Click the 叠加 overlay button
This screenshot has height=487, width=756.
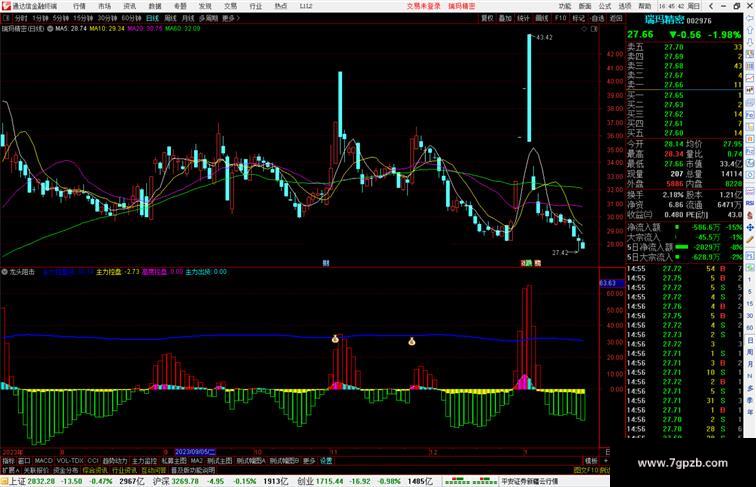pos(505,18)
